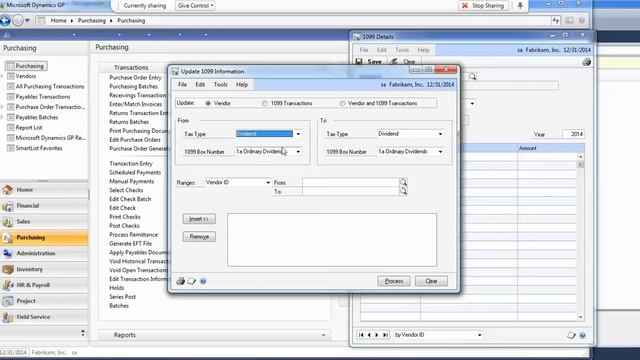Select the Vendor update radio button
This screenshot has height=360, width=640.
click(208, 104)
